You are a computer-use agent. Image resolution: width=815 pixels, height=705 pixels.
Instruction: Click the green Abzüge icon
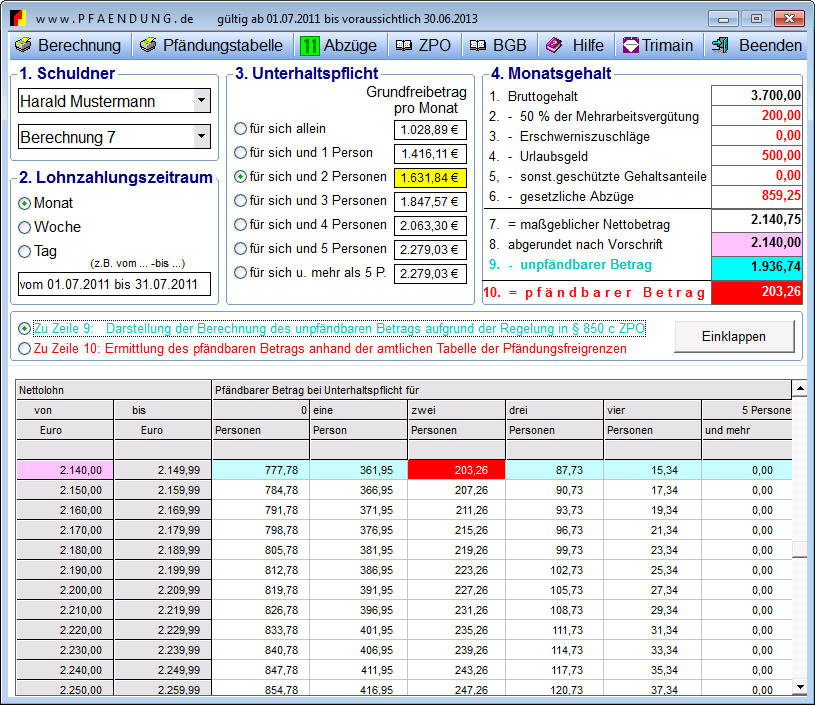click(309, 46)
